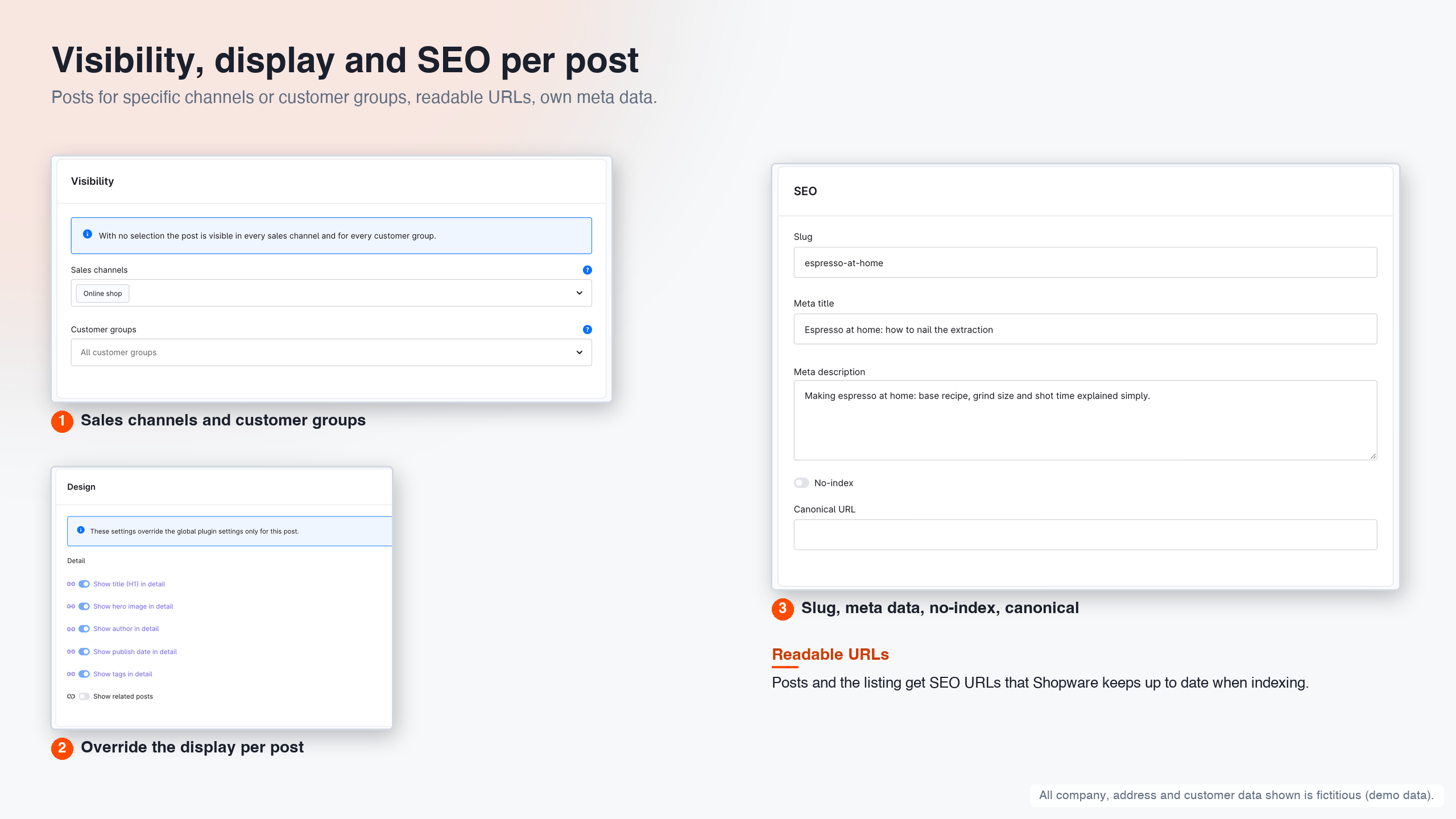Click the 'Readable URLs' heading
Image resolution: width=1456 pixels, height=819 pixels.
point(830,655)
